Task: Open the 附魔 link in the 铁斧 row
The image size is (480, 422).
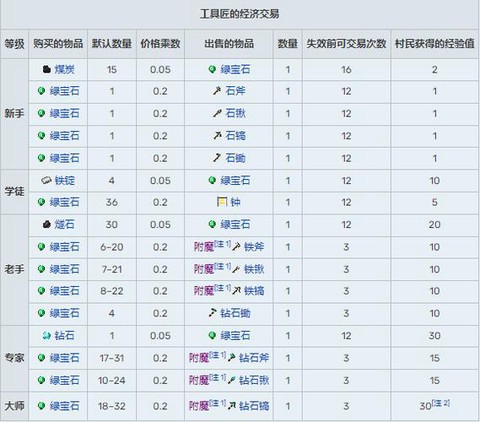Action: coord(204,247)
